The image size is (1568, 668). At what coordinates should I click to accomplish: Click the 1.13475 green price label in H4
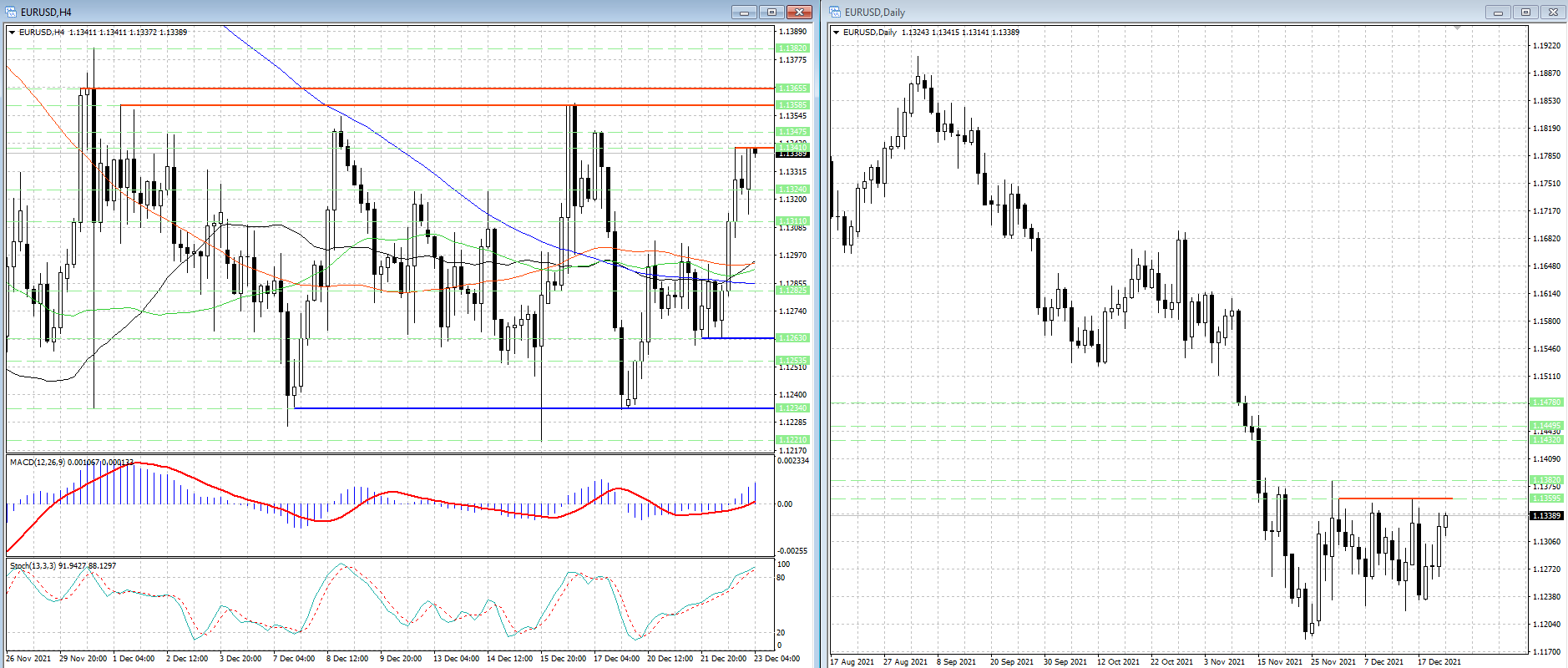[x=792, y=132]
